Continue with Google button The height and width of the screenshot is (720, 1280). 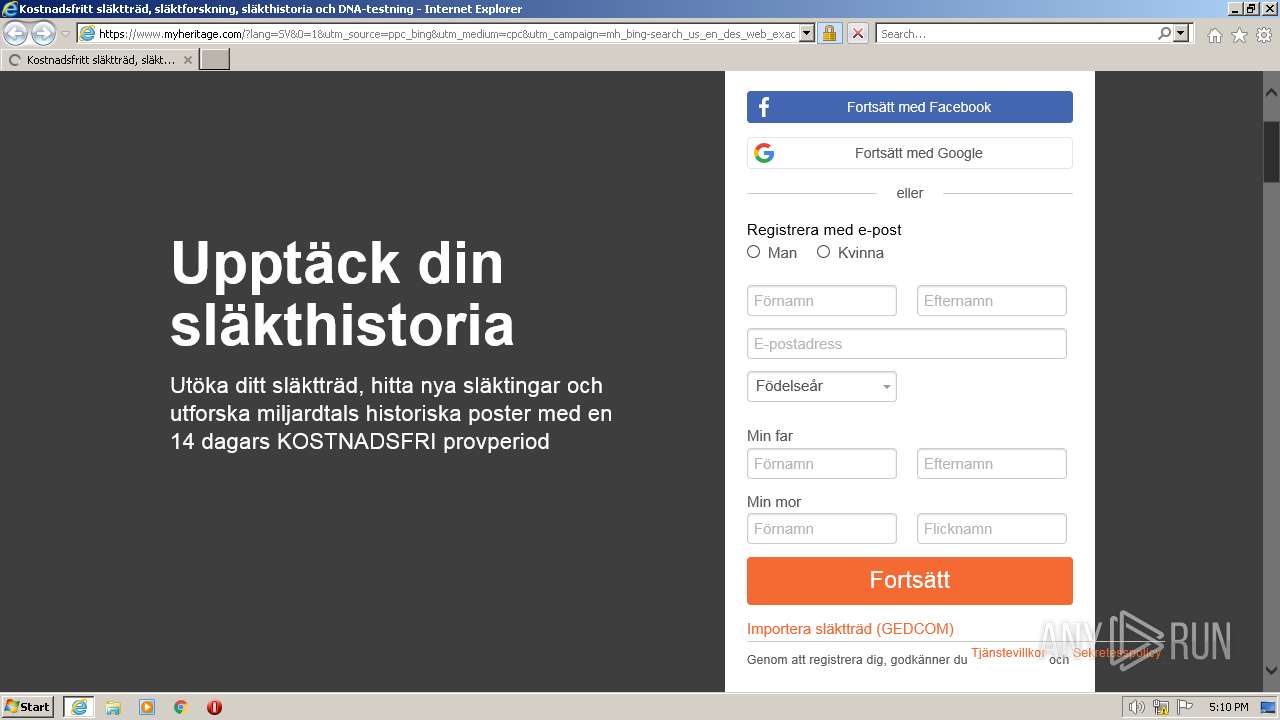click(x=909, y=153)
